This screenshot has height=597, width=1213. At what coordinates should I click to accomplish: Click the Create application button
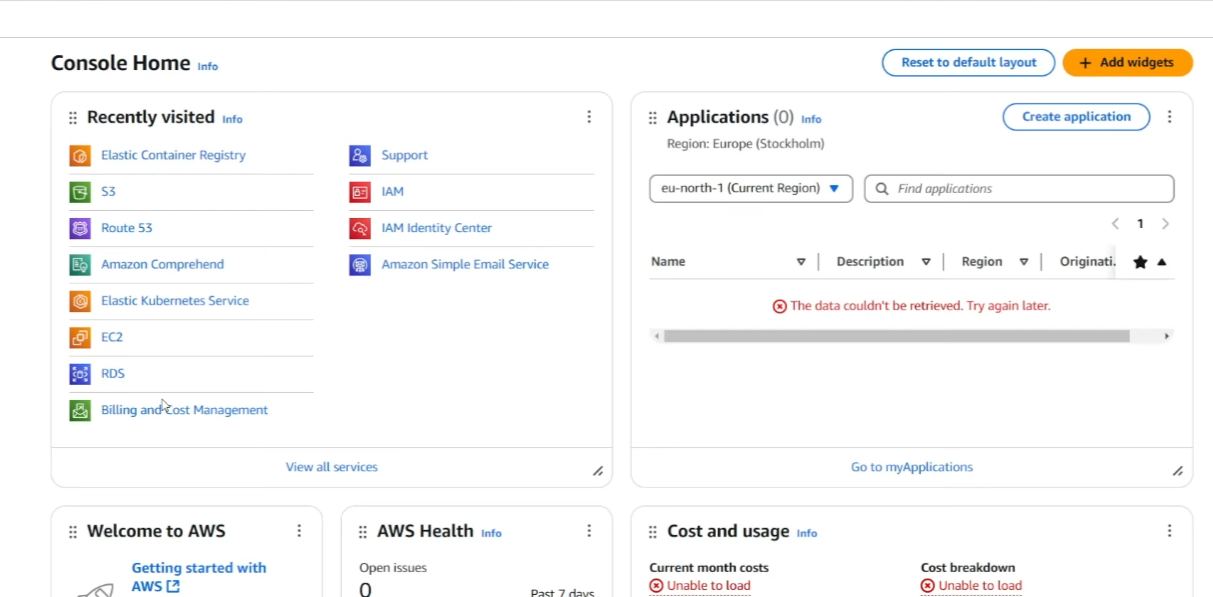point(1076,117)
